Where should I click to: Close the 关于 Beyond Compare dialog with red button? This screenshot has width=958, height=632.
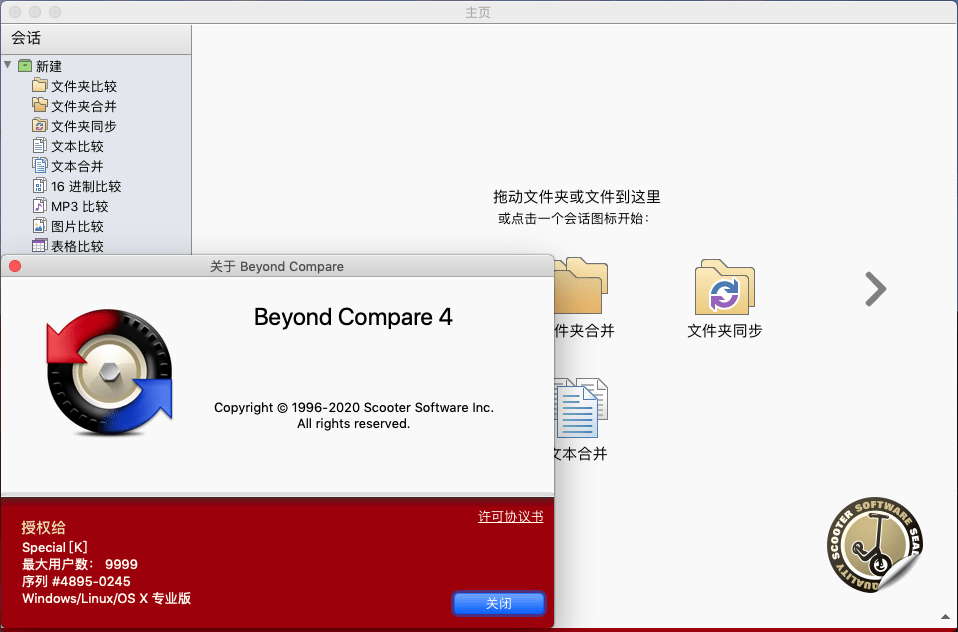coord(15,266)
